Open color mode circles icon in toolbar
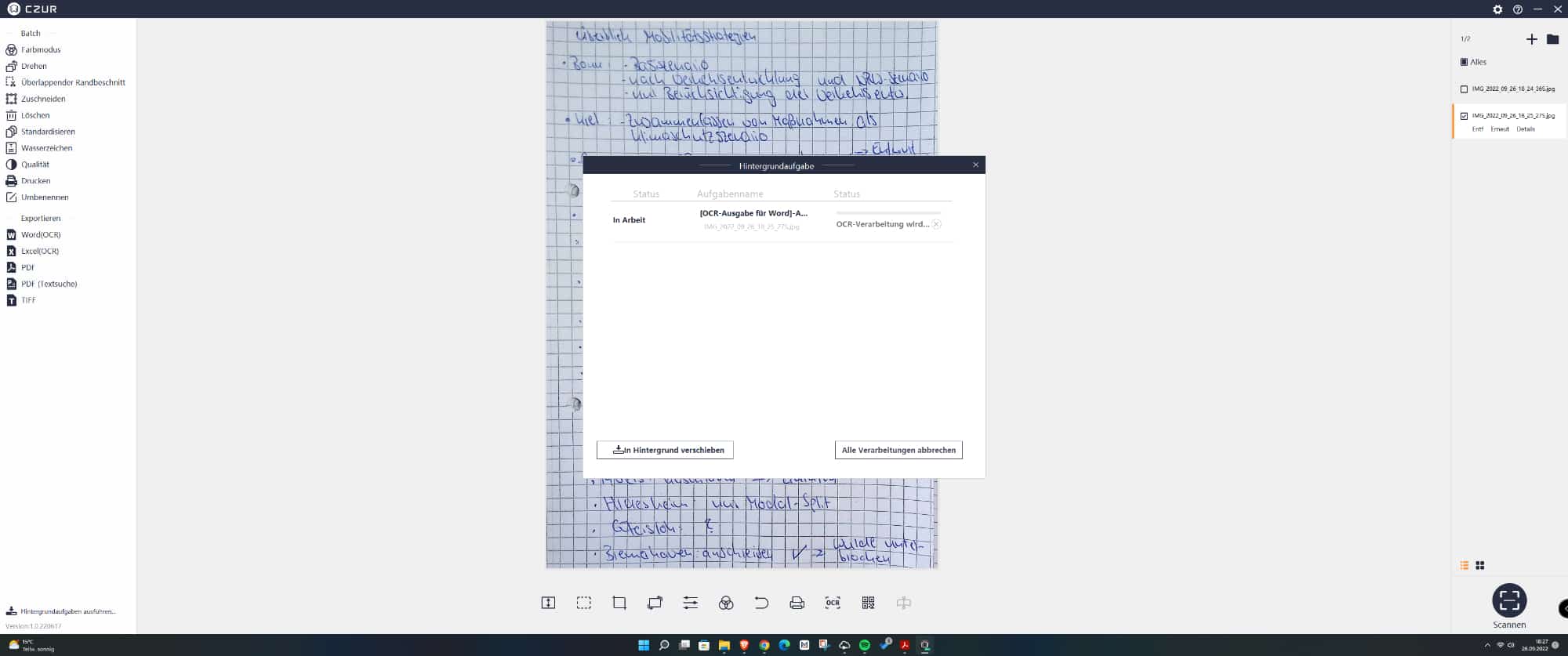This screenshot has height=656, width=1568. pyautogui.click(x=726, y=603)
